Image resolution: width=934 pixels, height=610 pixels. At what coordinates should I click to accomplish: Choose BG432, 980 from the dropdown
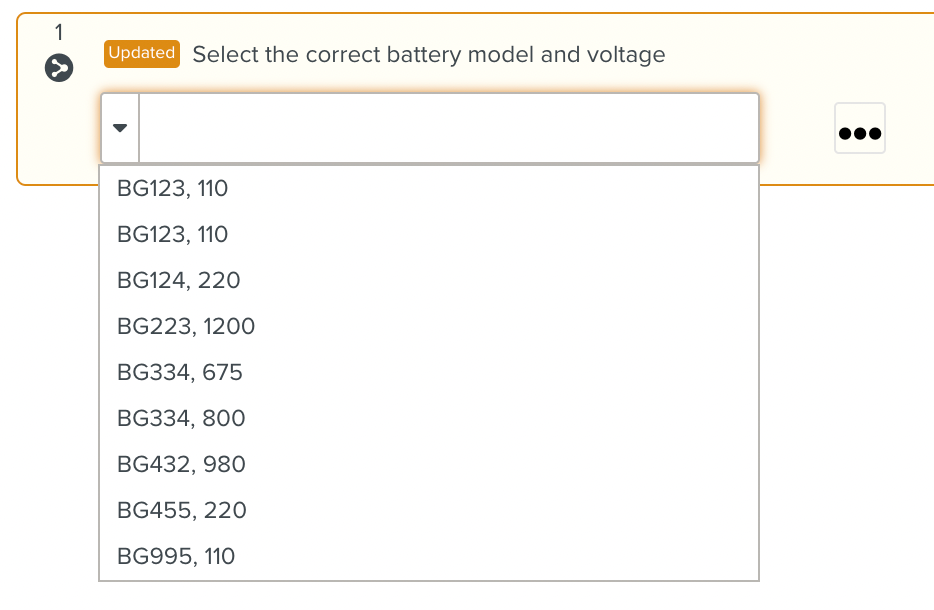click(181, 464)
